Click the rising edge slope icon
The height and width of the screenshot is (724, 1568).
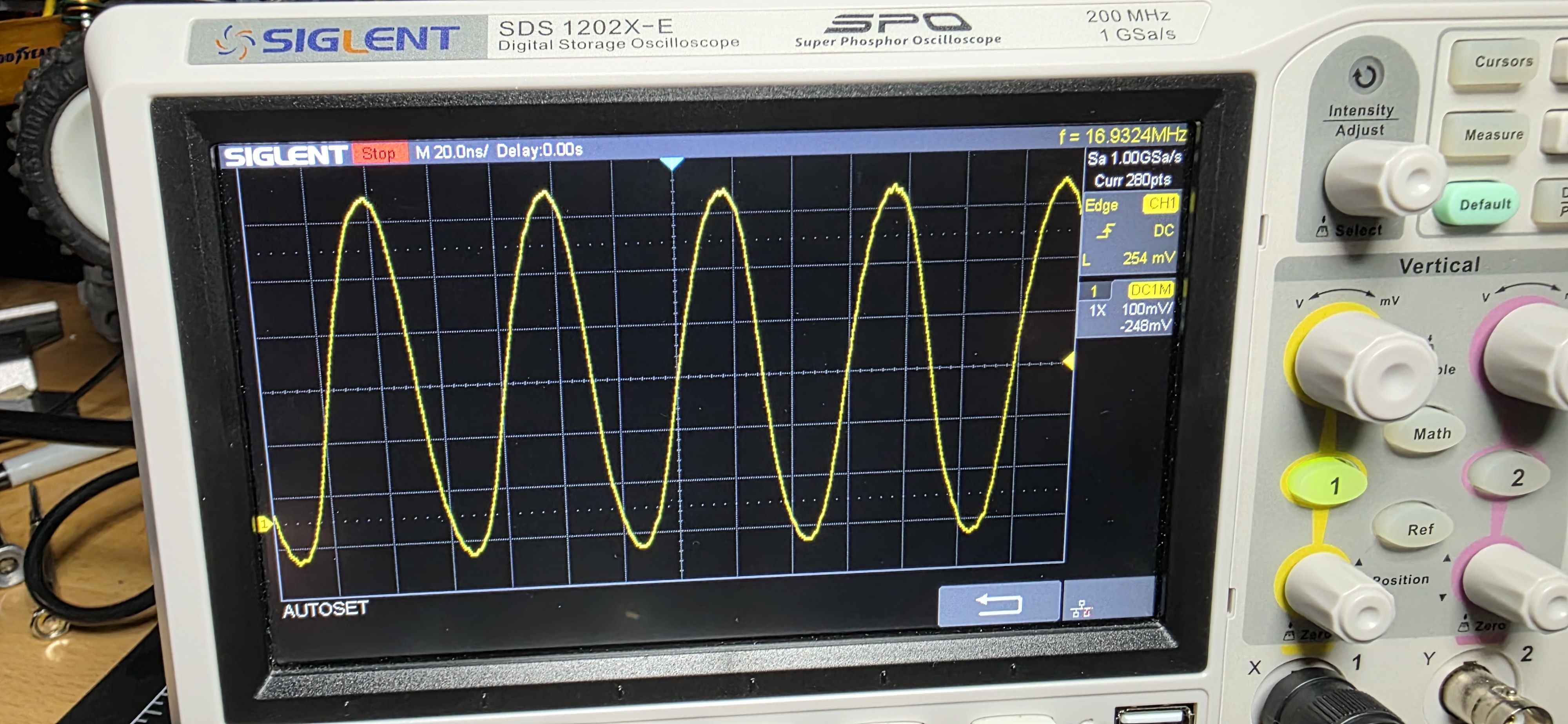[1106, 231]
